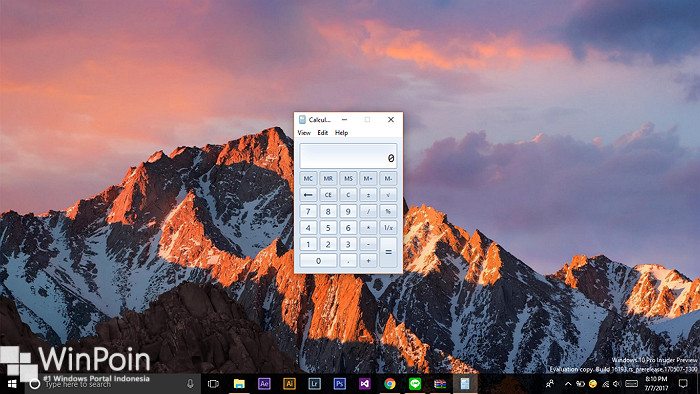This screenshot has height=394, width=700.
Task: Click the calculator result display field
Action: point(348,156)
